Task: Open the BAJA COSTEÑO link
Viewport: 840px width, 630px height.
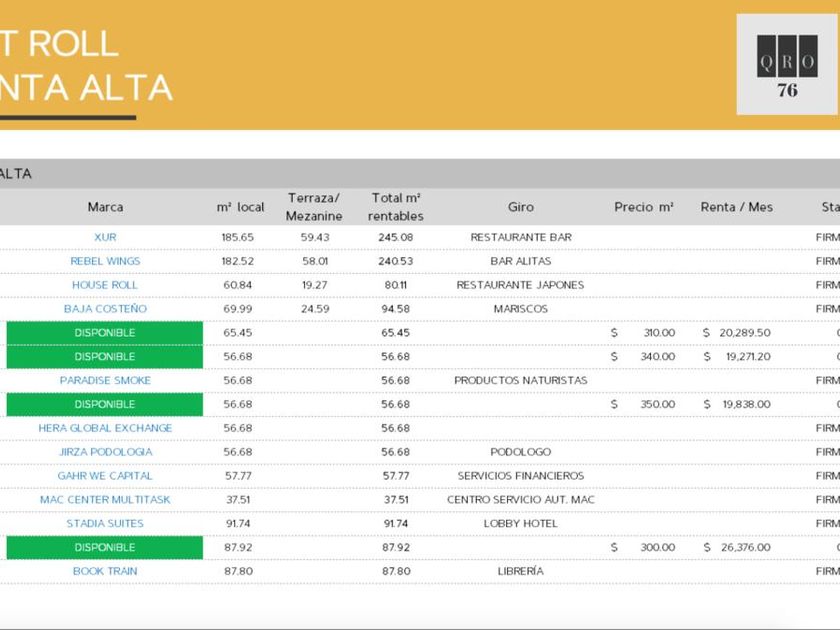Action: [105, 309]
